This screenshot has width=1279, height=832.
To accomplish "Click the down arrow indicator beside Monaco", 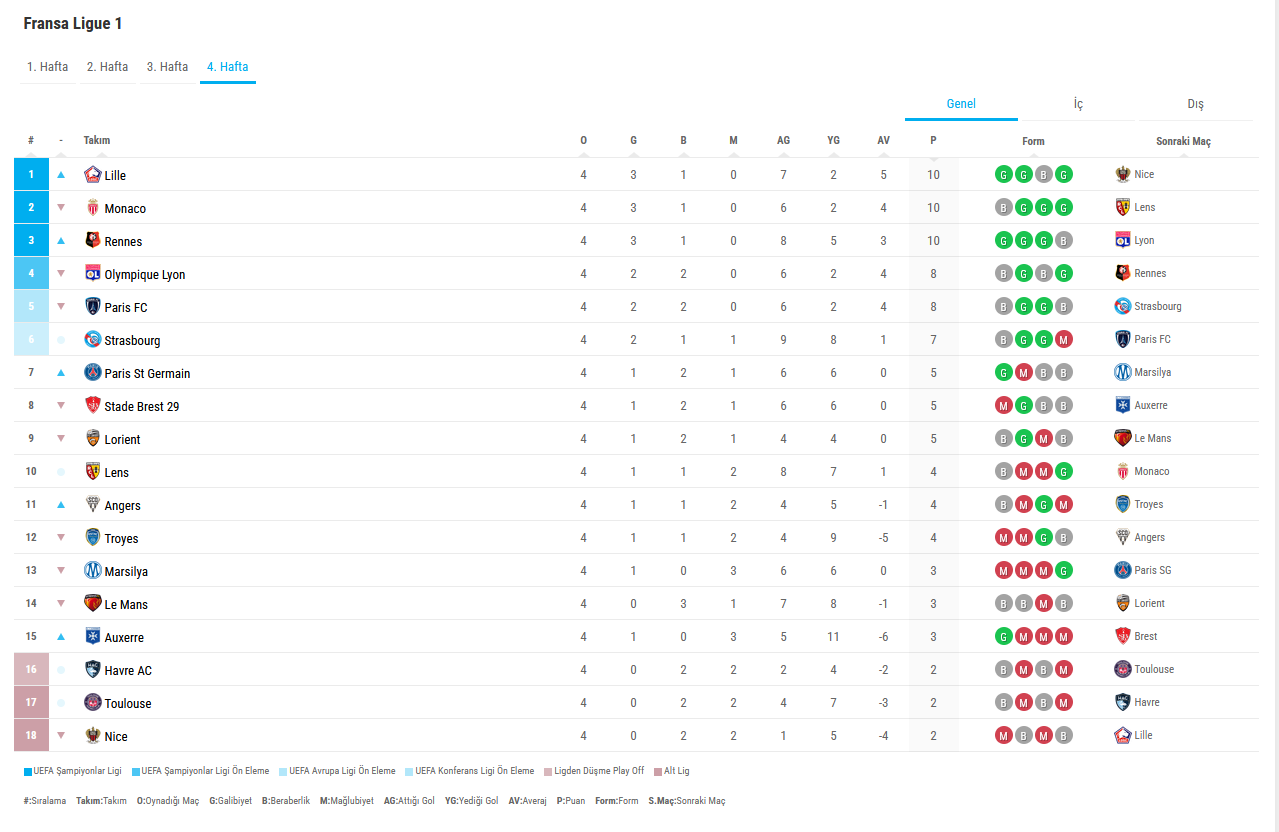I will pos(61,208).
